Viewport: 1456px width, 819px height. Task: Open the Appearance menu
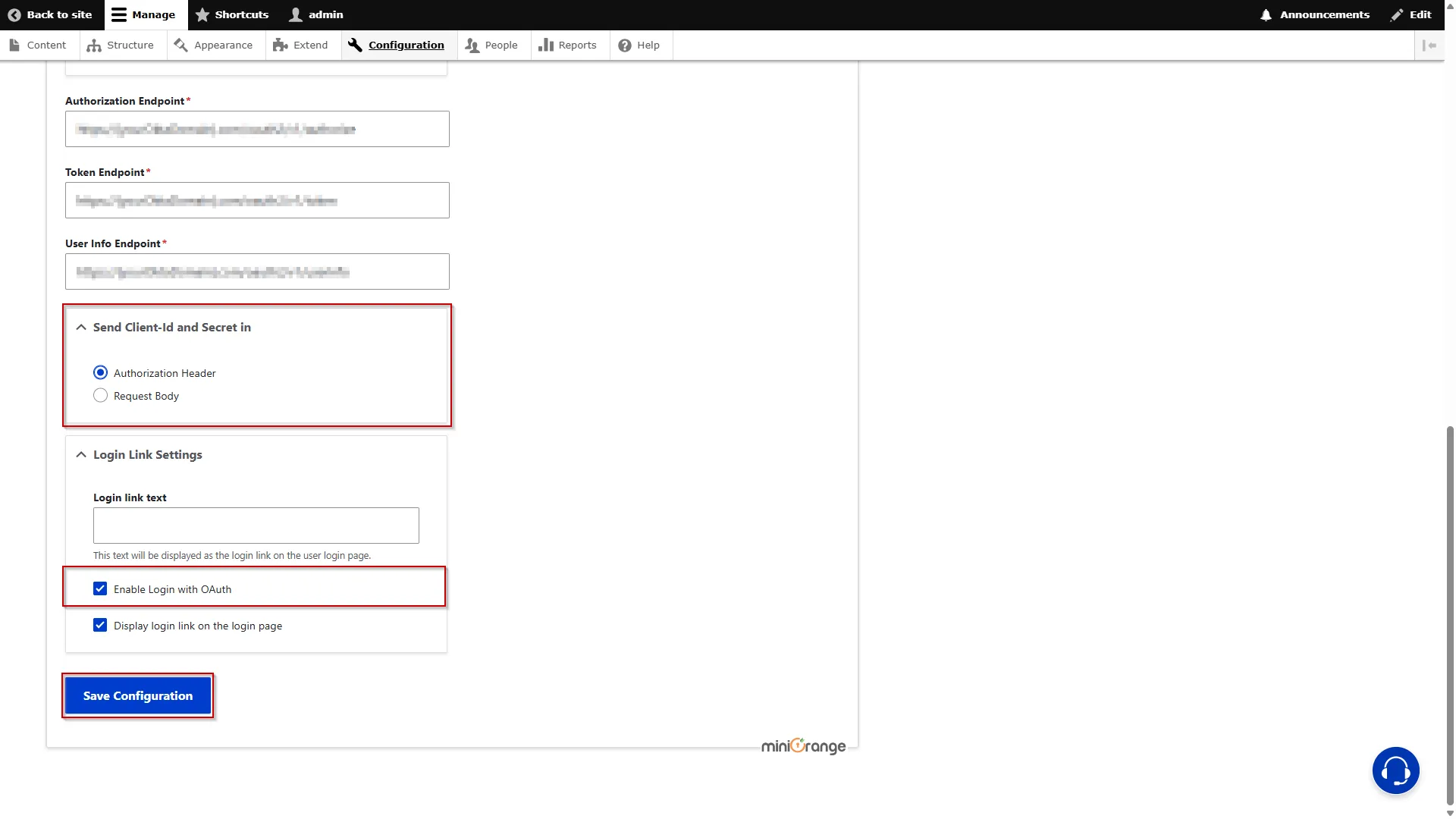[213, 45]
